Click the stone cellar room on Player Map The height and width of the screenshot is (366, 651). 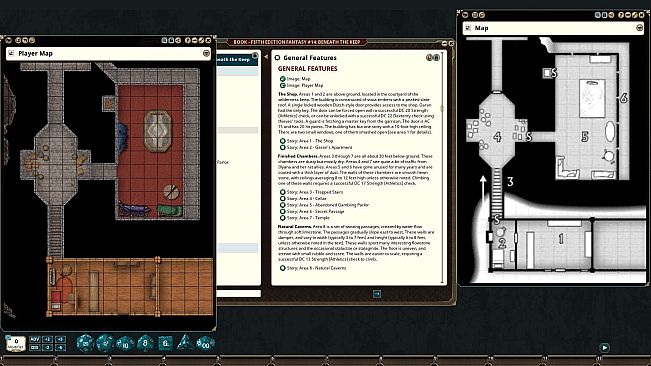coord(55,163)
